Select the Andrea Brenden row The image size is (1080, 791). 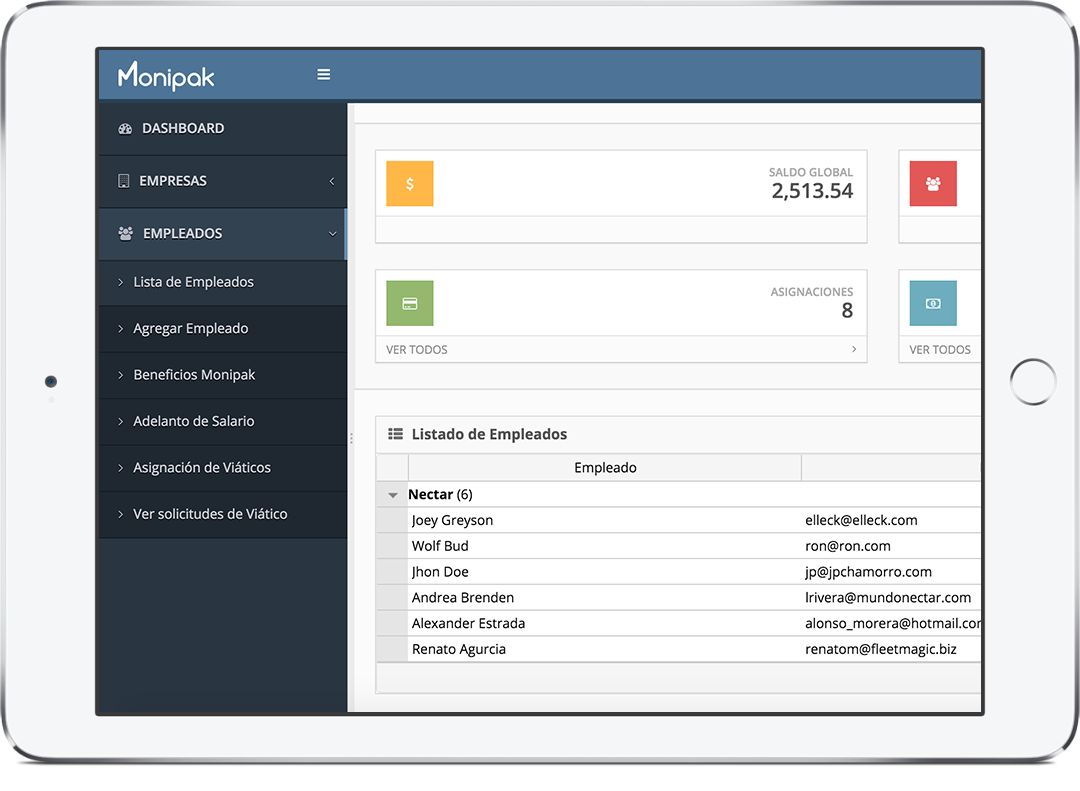(678, 597)
